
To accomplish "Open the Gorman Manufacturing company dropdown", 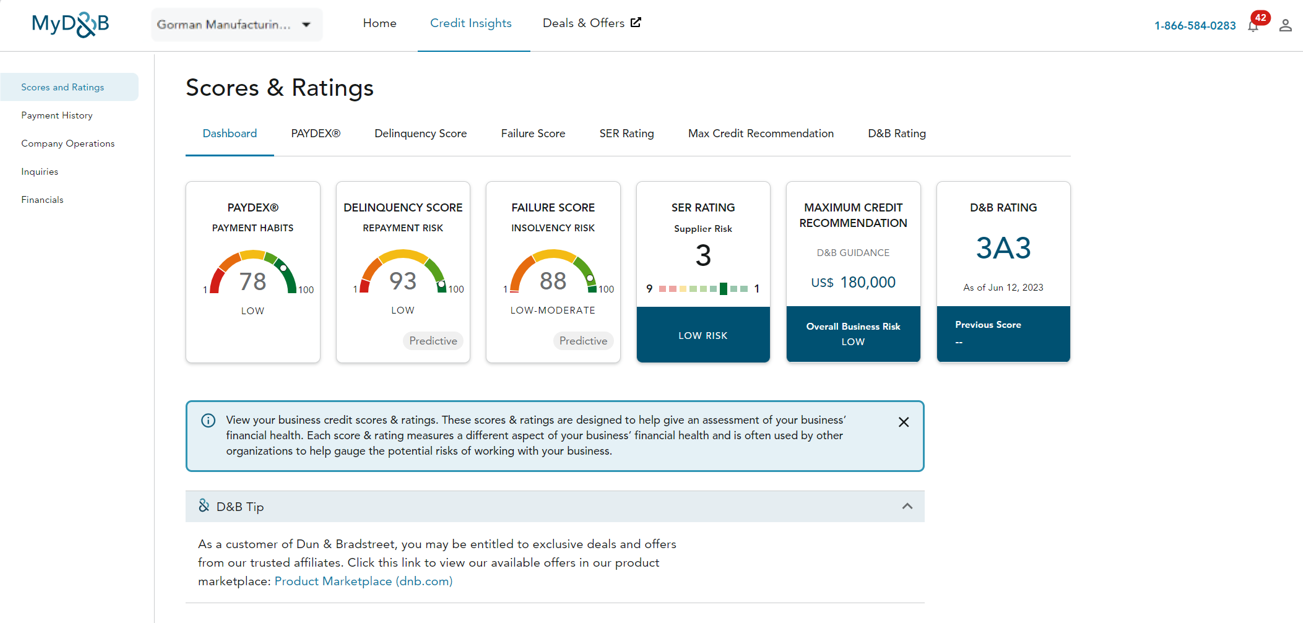I will click(236, 25).
